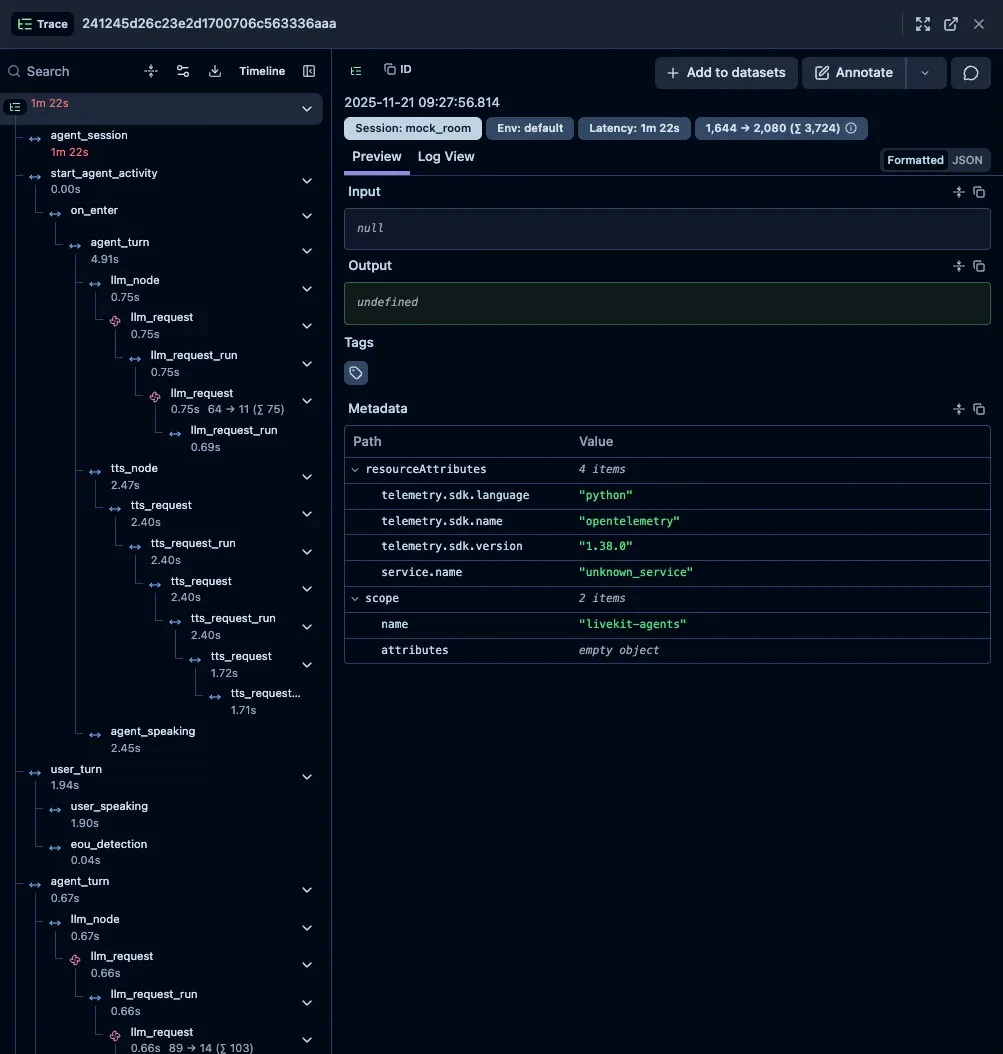Switch to the Log View tab
The width and height of the screenshot is (1003, 1054).
click(446, 157)
